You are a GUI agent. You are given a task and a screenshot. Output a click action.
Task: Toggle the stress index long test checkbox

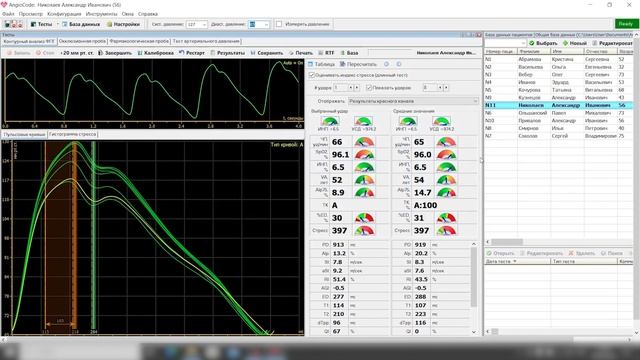[312, 75]
